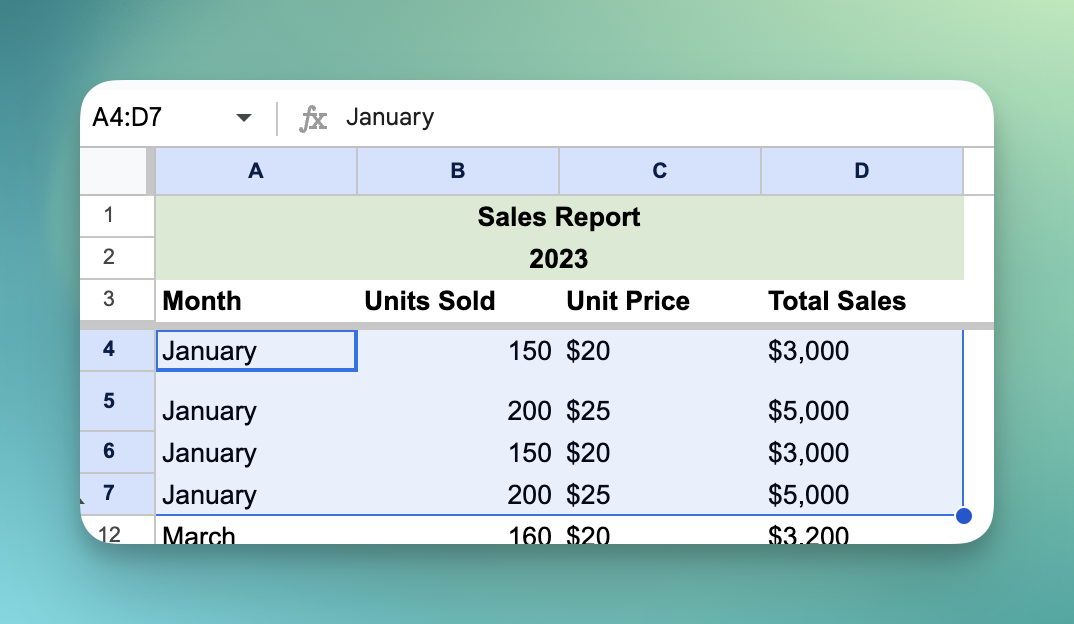The image size is (1074, 624).
Task: Select column header A
Action: [x=255, y=171]
